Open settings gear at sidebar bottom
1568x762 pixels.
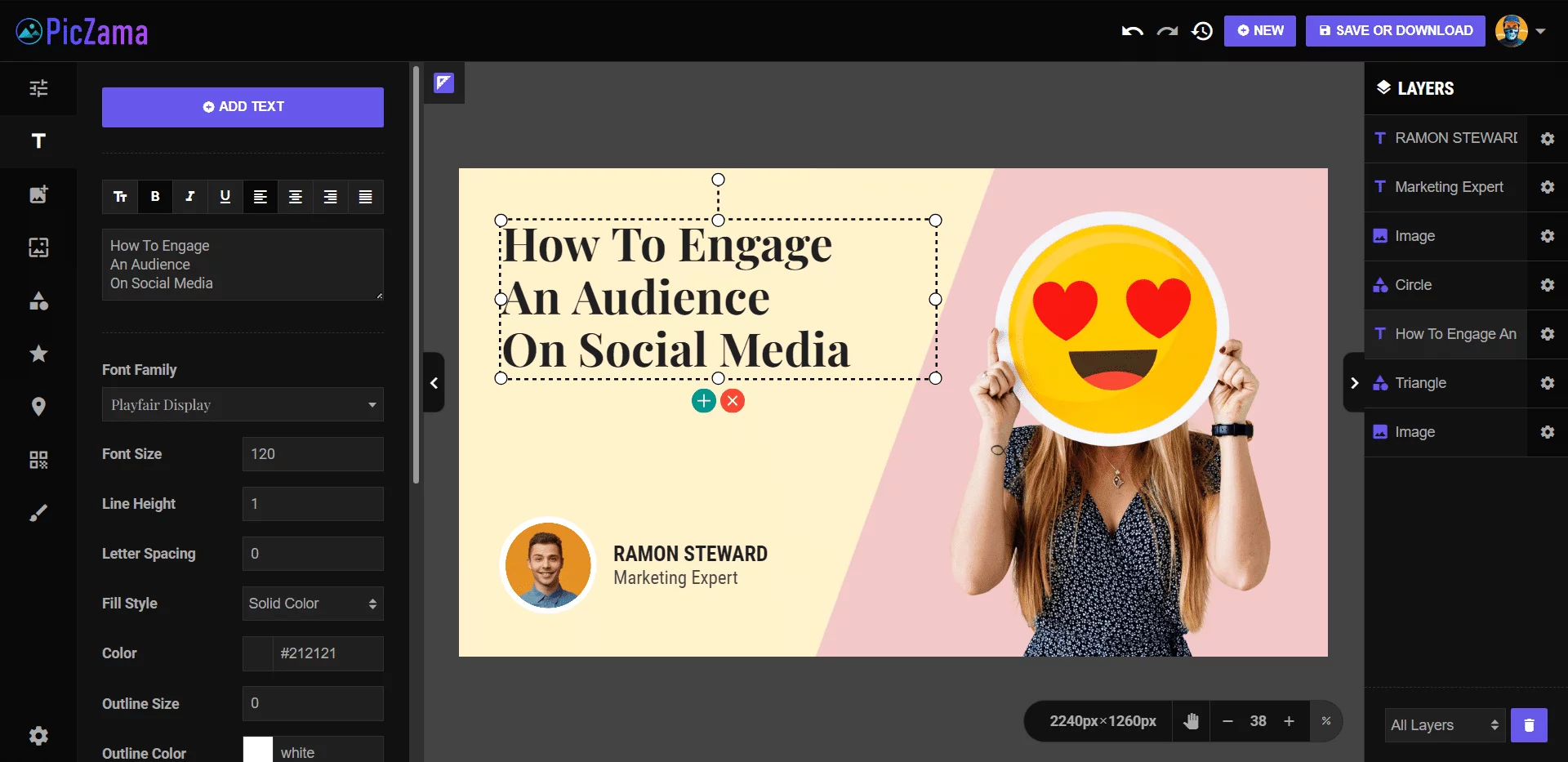click(38, 736)
